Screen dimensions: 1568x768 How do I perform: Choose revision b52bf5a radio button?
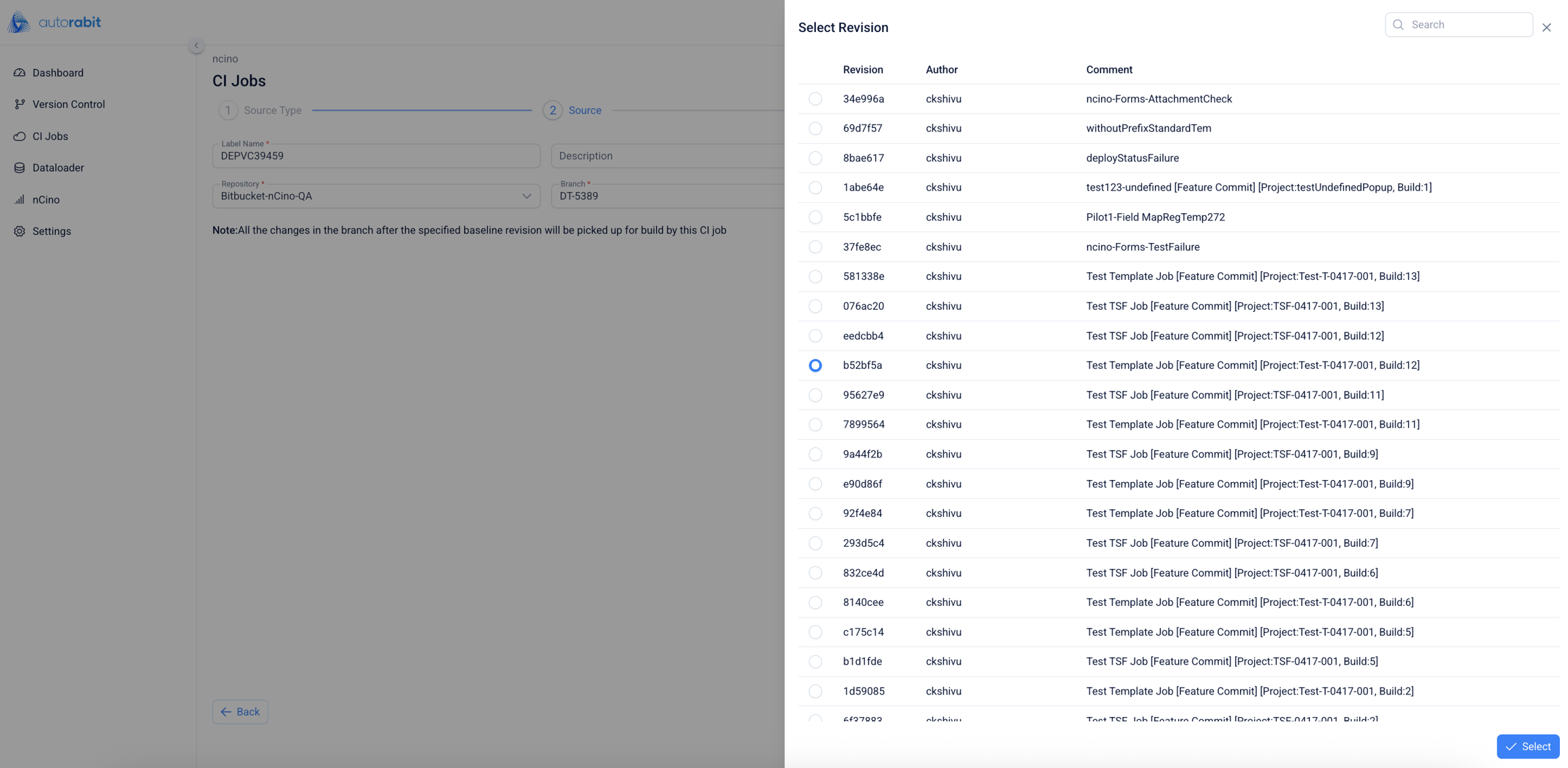815,366
